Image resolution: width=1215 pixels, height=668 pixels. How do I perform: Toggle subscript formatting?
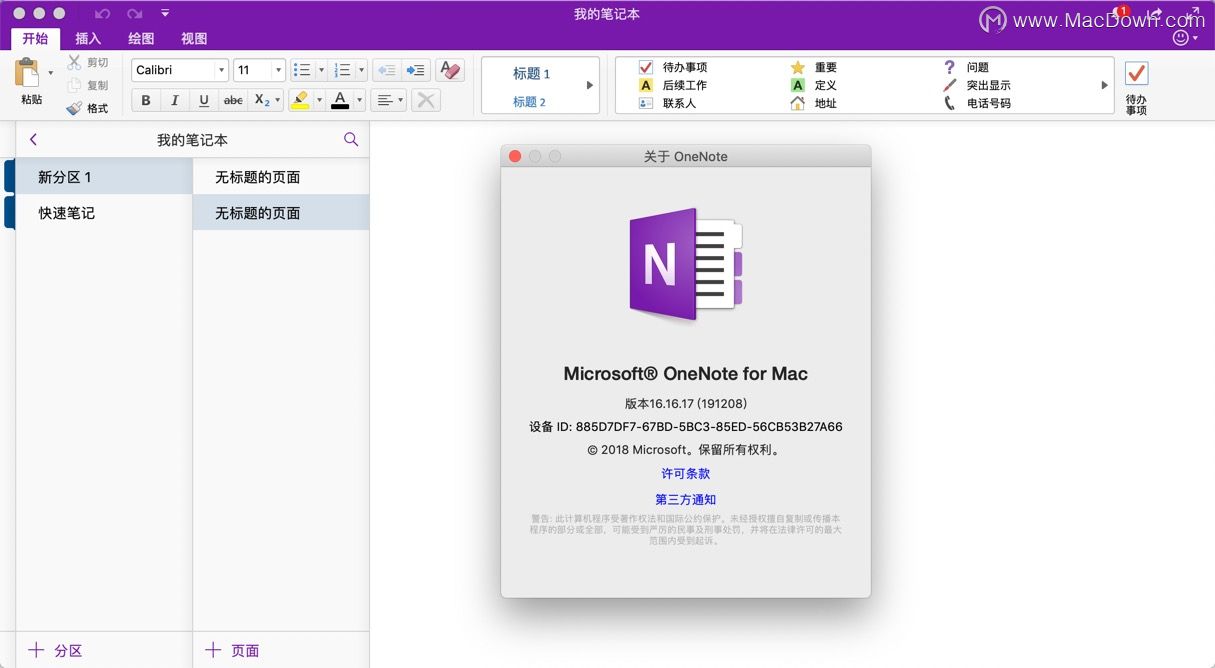click(x=260, y=100)
